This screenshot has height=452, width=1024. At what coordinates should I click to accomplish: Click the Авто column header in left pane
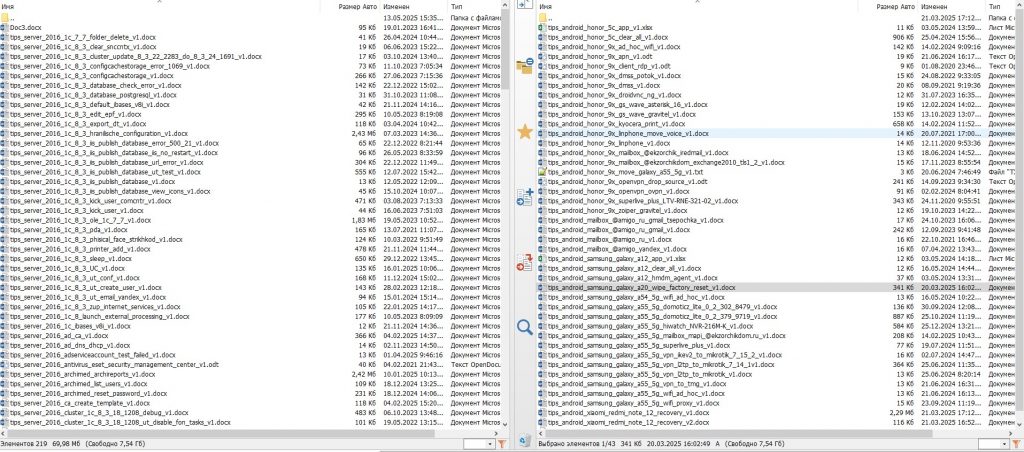(x=371, y=6)
